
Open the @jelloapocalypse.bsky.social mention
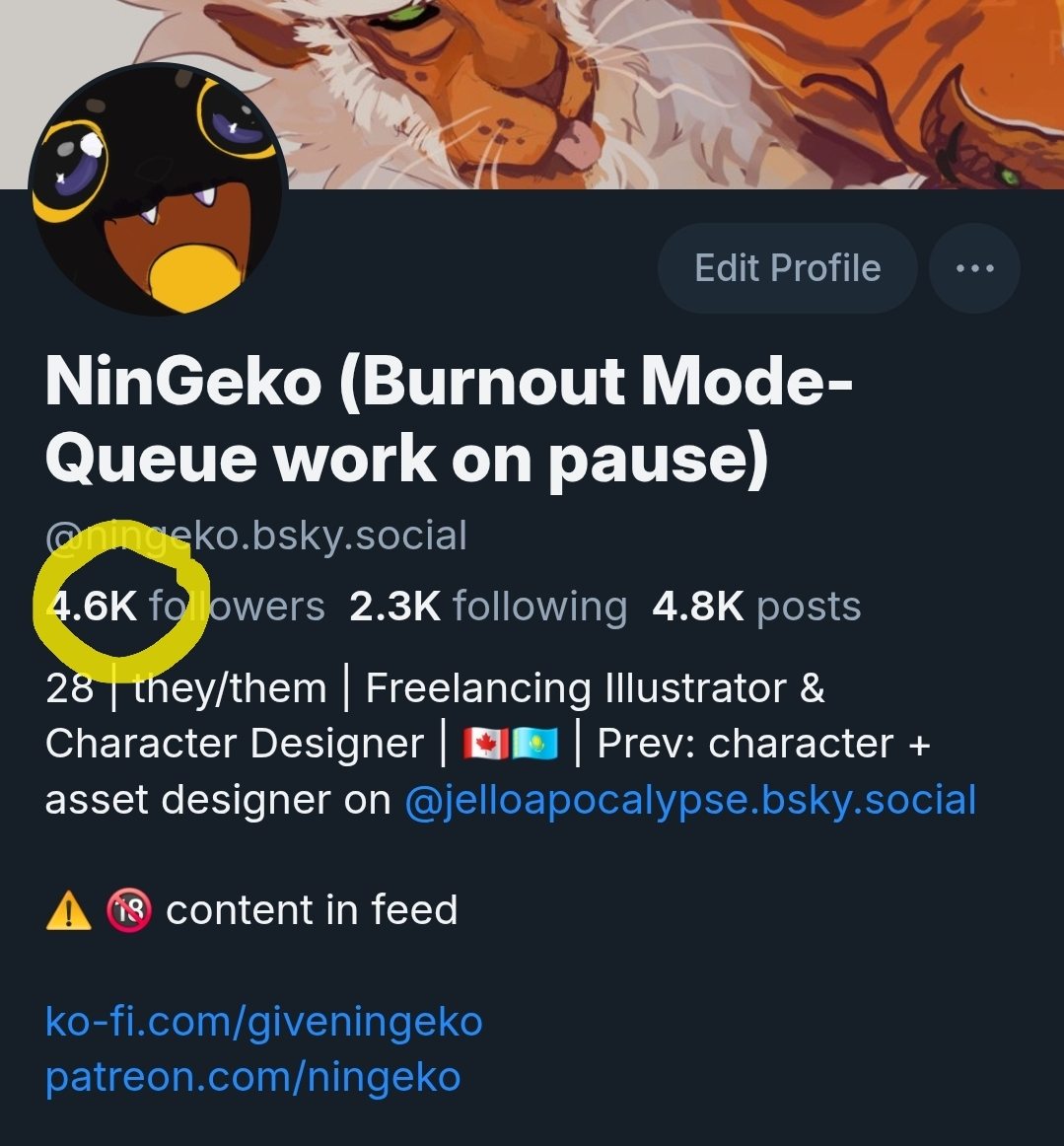[x=690, y=800]
